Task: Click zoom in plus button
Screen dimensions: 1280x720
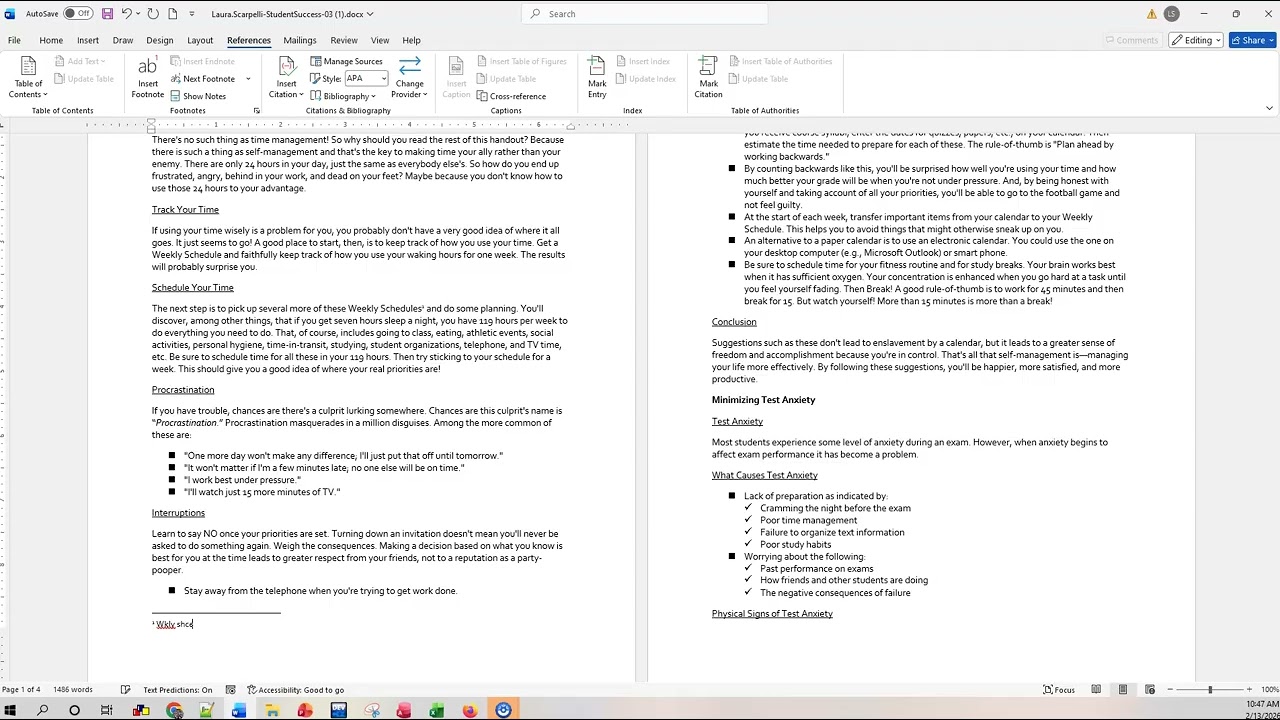Action: (1250, 690)
